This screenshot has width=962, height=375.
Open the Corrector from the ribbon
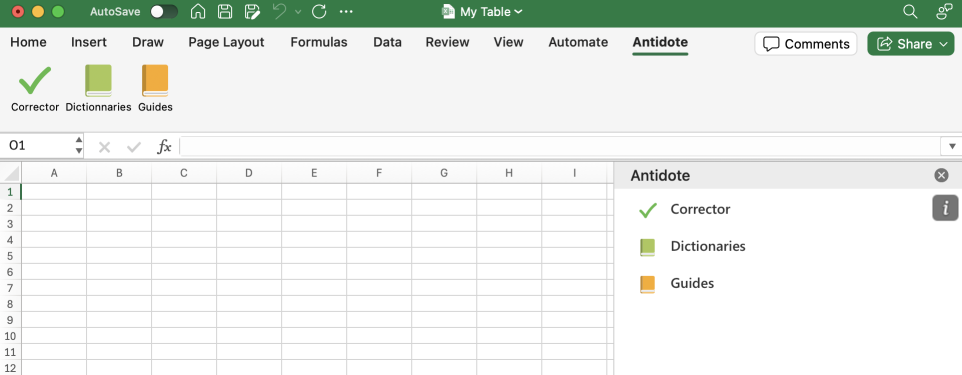coord(35,89)
